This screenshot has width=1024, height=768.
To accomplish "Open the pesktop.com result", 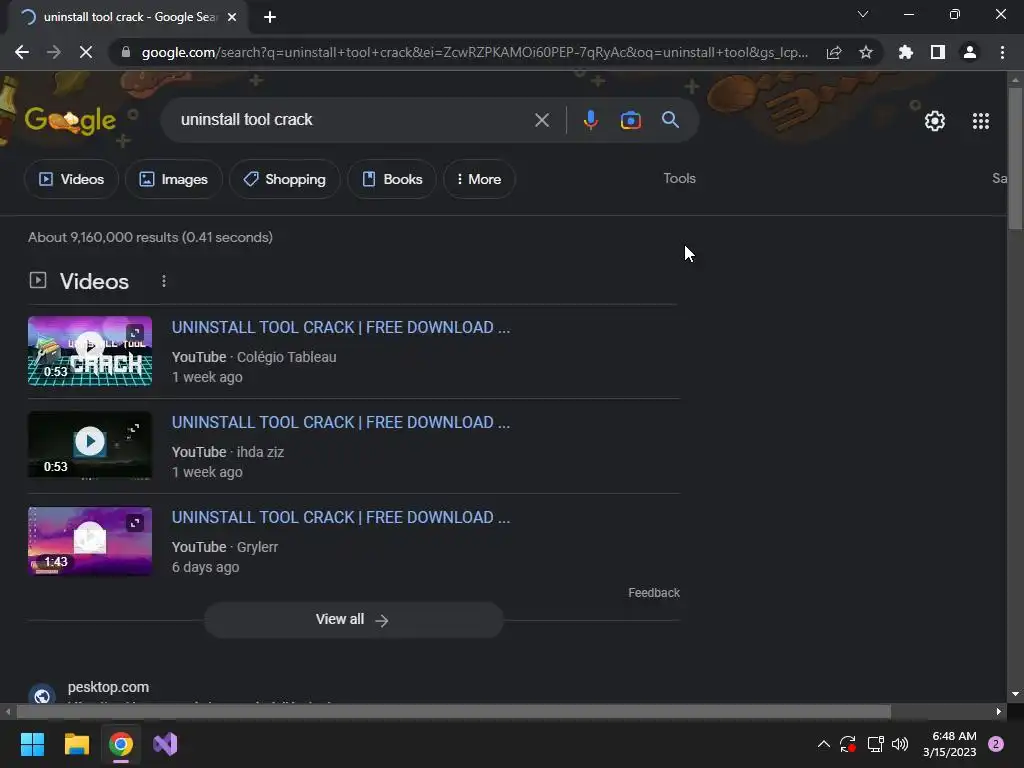I will (x=108, y=688).
